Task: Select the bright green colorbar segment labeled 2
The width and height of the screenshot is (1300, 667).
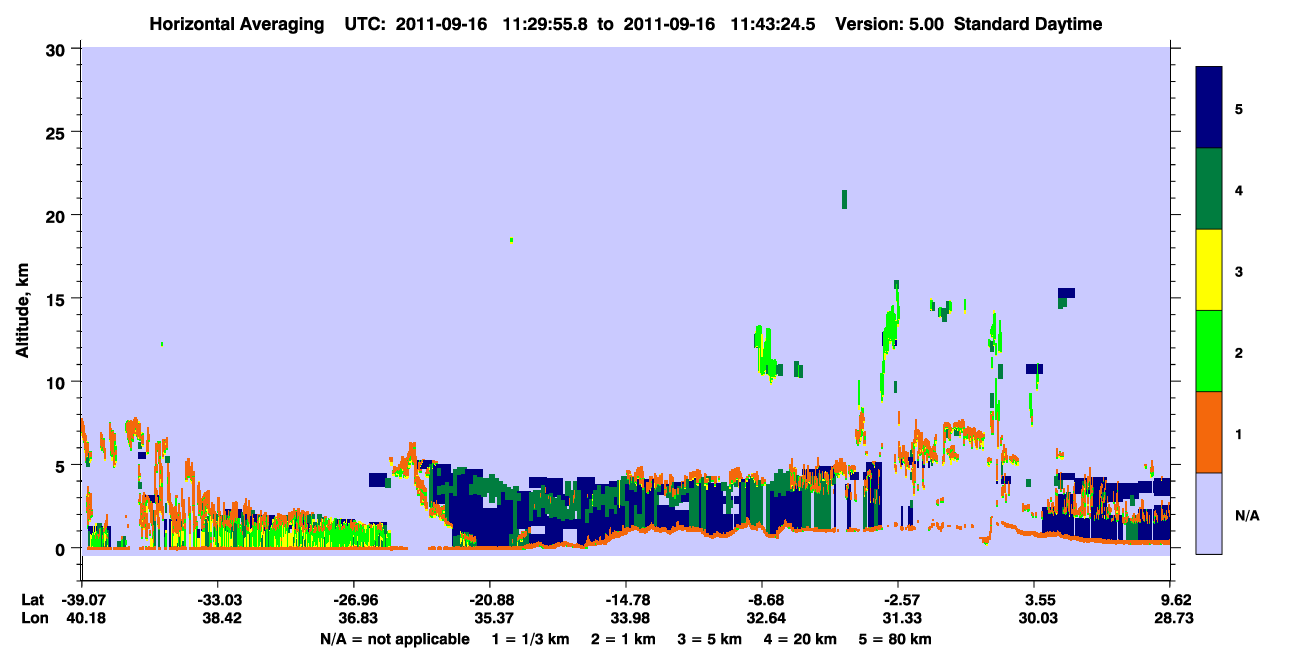Action: click(x=1209, y=351)
